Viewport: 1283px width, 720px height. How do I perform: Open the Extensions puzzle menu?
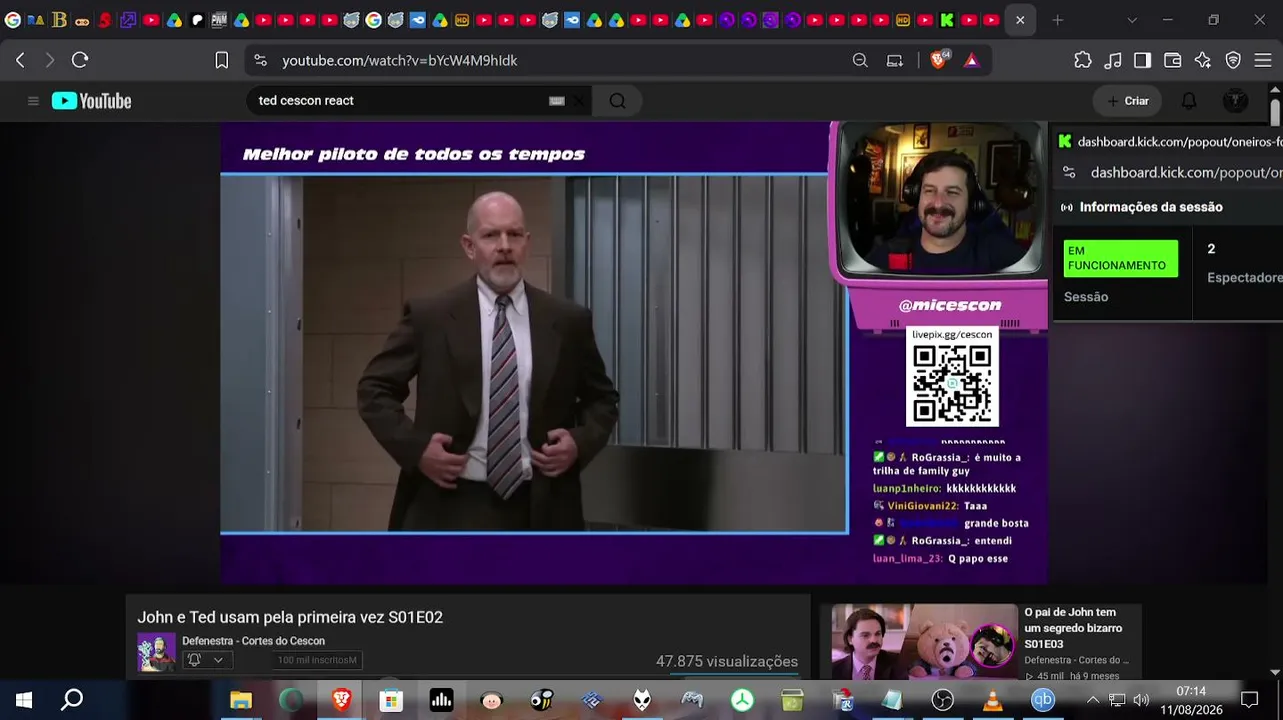coord(1083,60)
